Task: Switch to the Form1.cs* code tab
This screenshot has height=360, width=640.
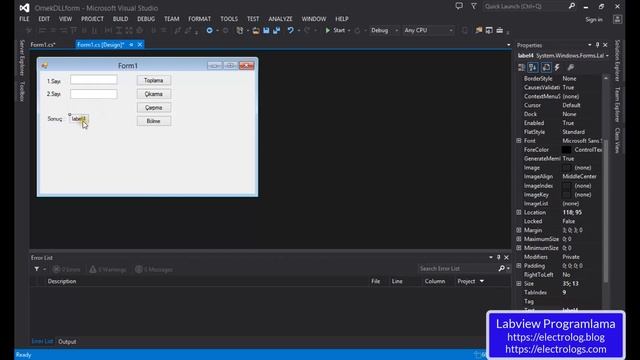Action: (43, 45)
